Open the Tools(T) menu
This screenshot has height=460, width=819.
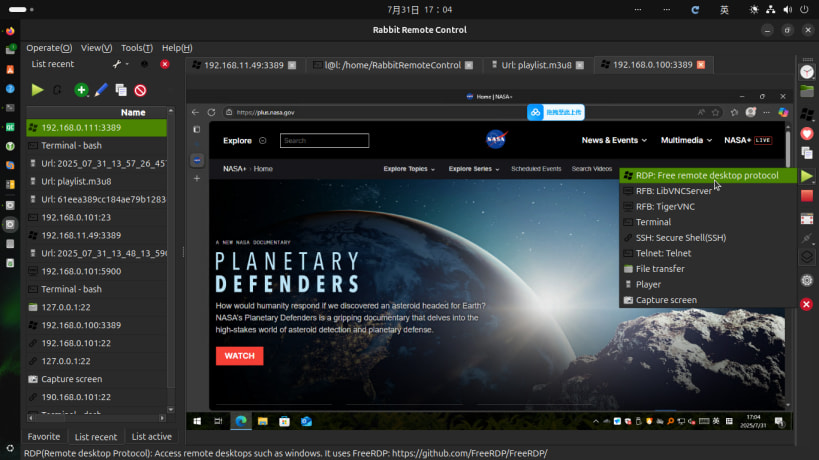137,48
